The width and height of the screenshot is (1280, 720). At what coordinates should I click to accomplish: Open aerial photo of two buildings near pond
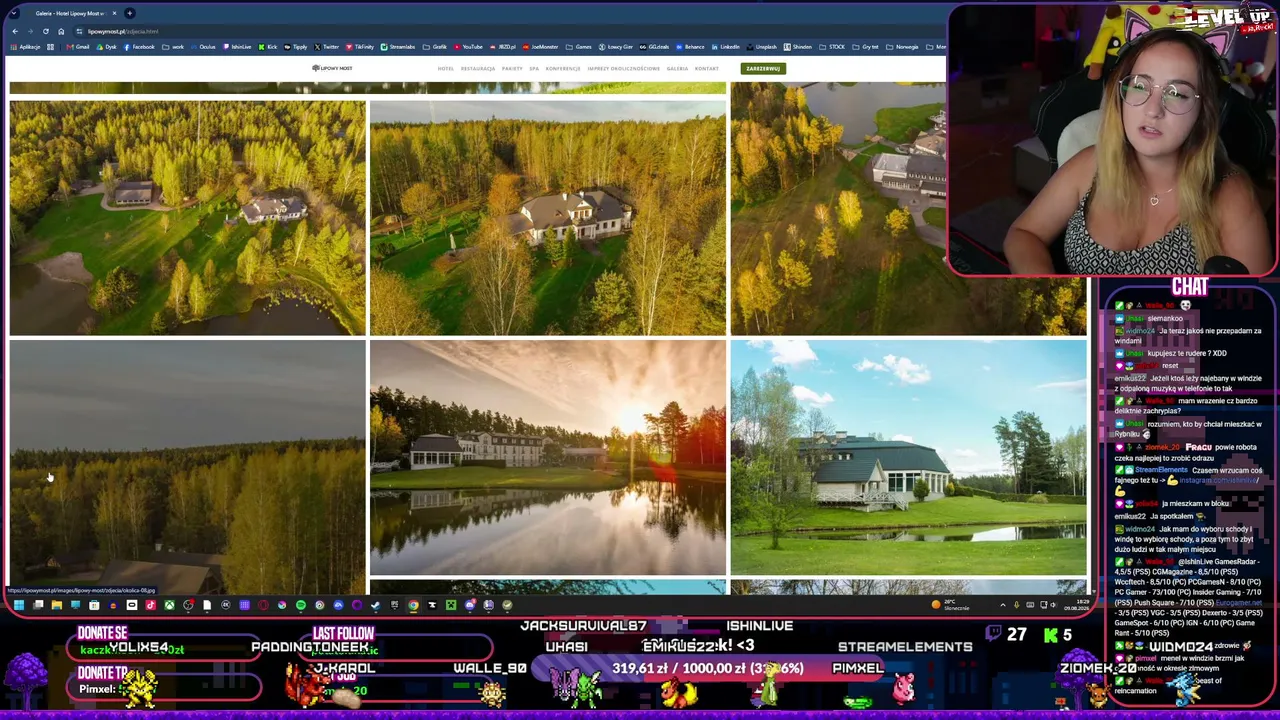pos(188,218)
